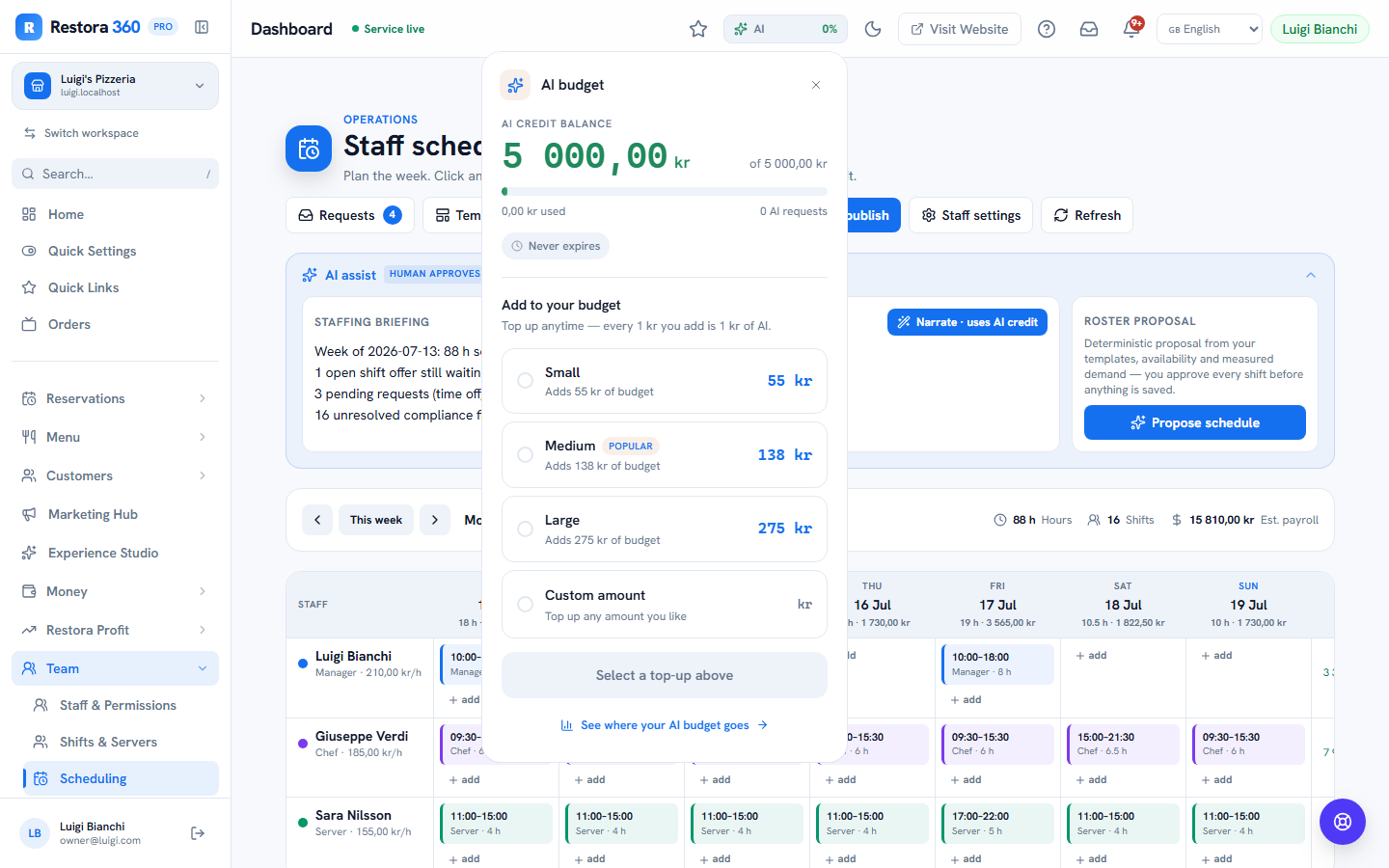Click the Refresh button
1389x868 pixels.
click(x=1087, y=215)
